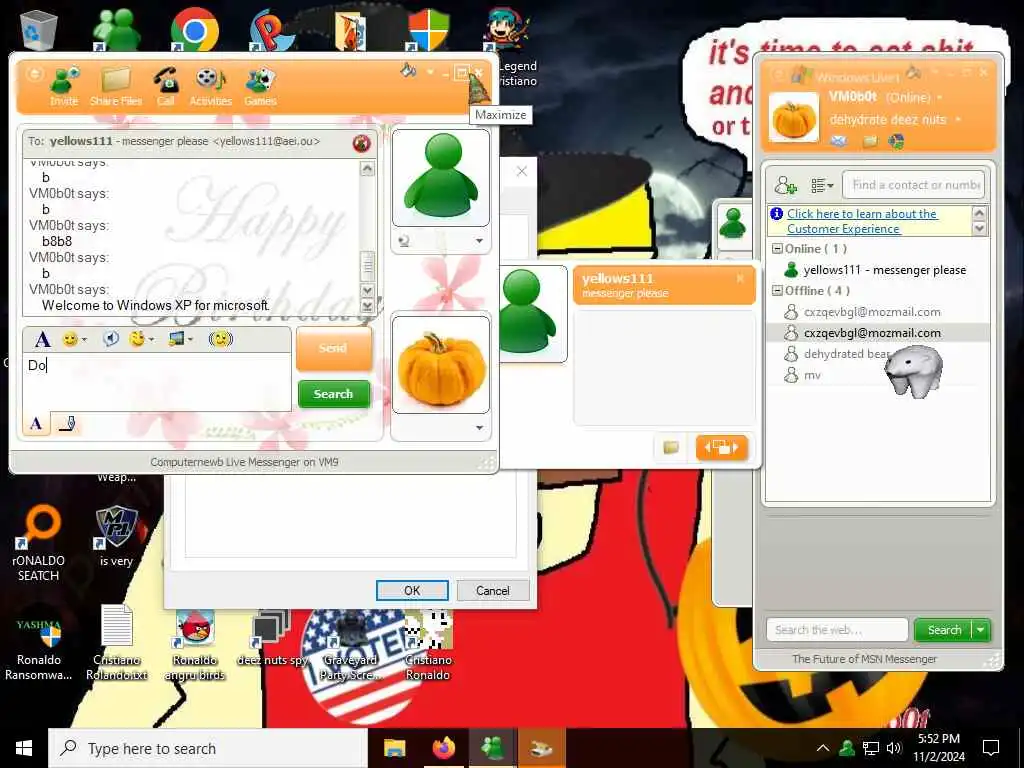
Task: Open dropdown arrow beside bottom Search button
Action: (981, 630)
